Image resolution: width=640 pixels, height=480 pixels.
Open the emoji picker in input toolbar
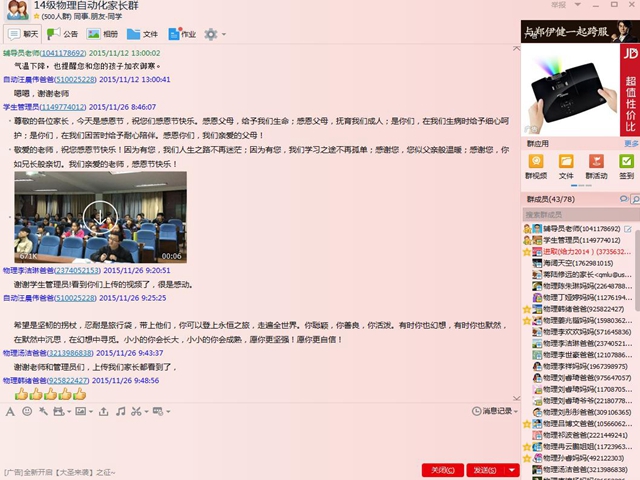point(27,411)
